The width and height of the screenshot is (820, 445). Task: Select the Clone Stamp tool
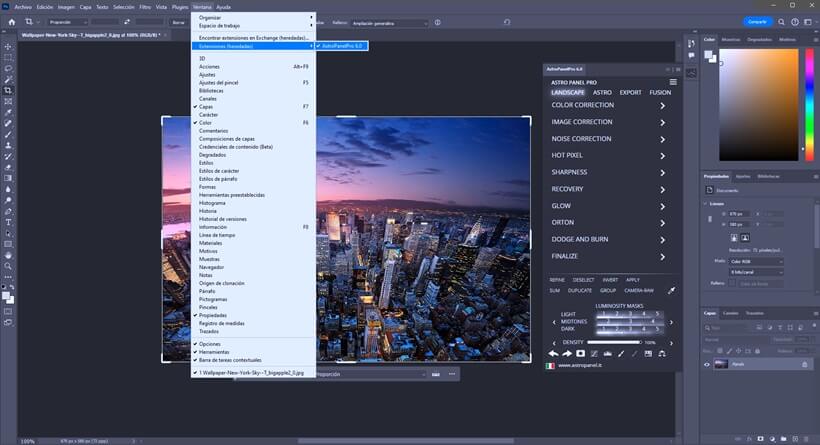[x=8, y=145]
